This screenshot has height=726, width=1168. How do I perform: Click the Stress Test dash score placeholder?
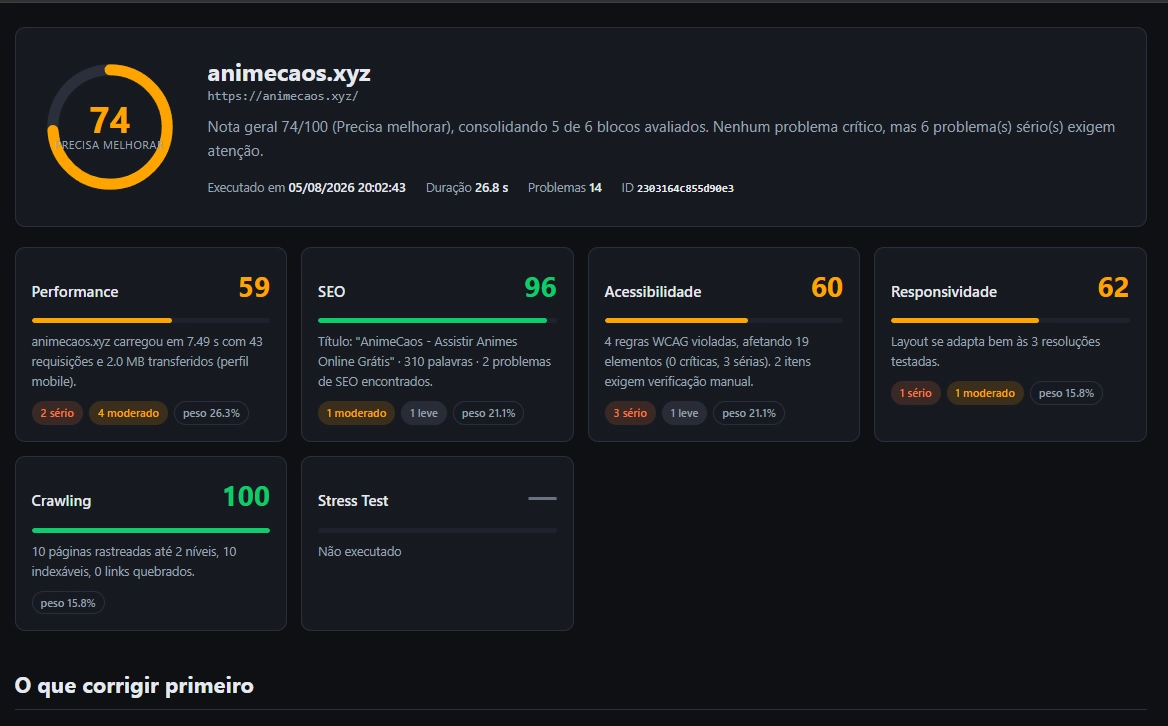pyautogui.click(x=542, y=498)
